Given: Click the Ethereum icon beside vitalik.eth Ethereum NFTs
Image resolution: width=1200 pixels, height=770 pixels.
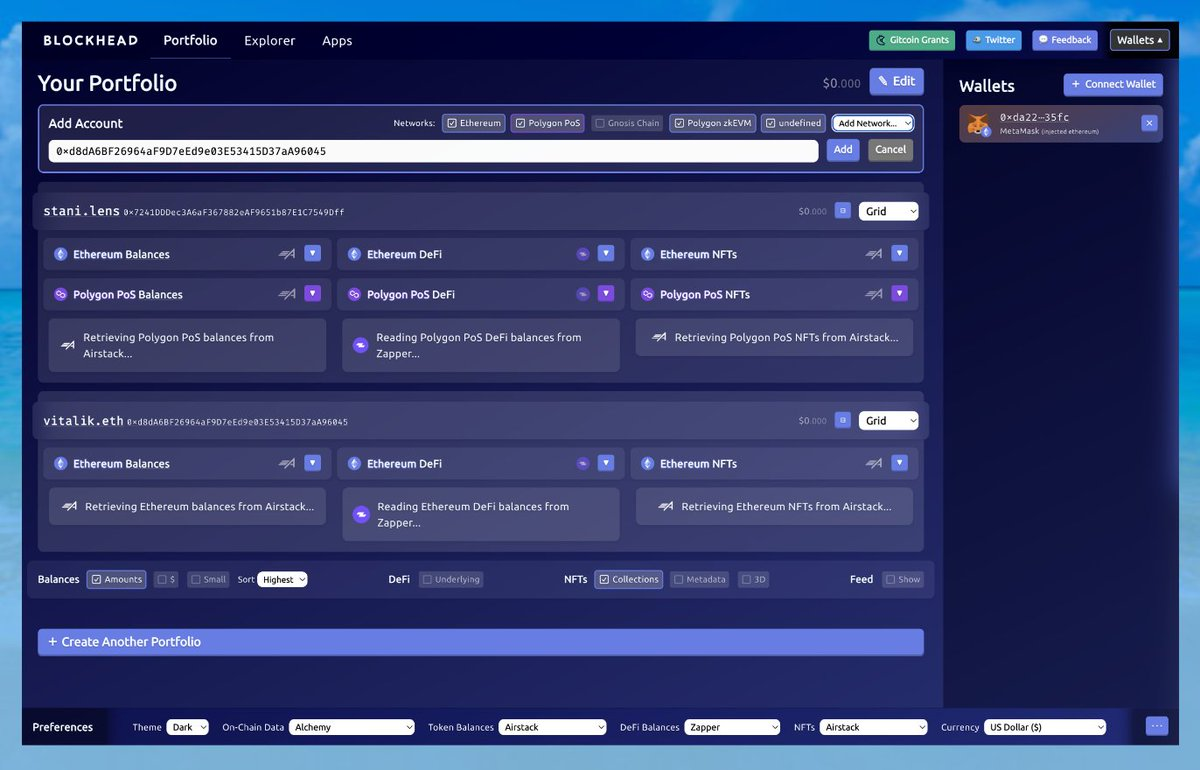Looking at the screenshot, I should click(647, 463).
